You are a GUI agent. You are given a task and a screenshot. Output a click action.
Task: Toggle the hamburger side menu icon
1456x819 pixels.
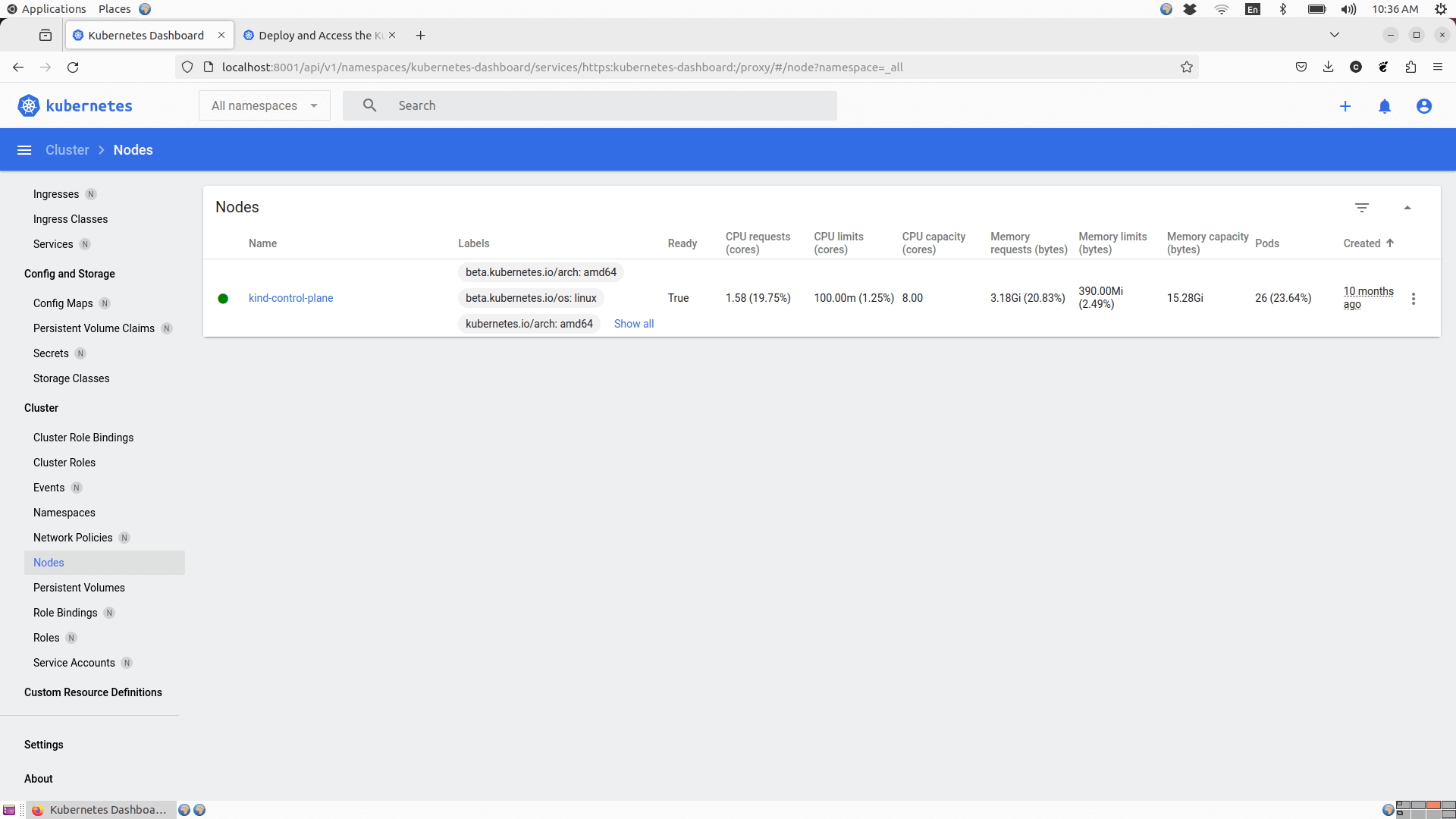[x=24, y=150]
